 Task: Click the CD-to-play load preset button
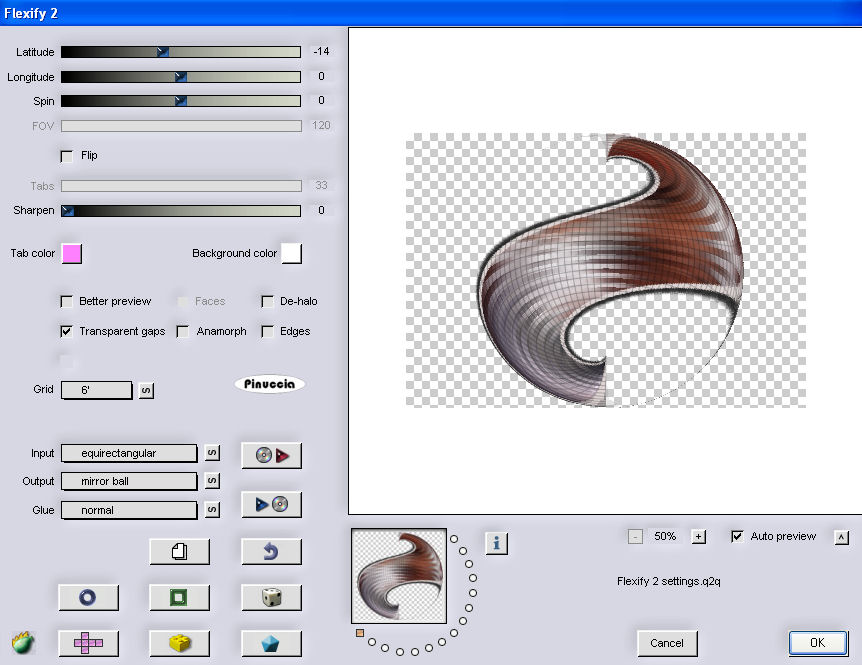click(x=272, y=455)
